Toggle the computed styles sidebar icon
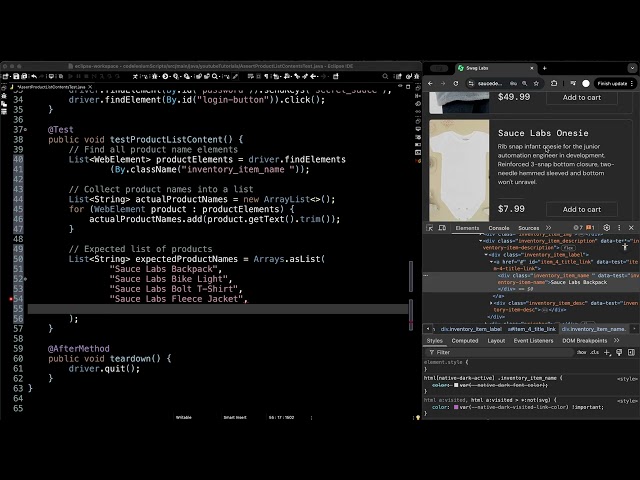Screen dimensions: 640x480 (631, 352)
